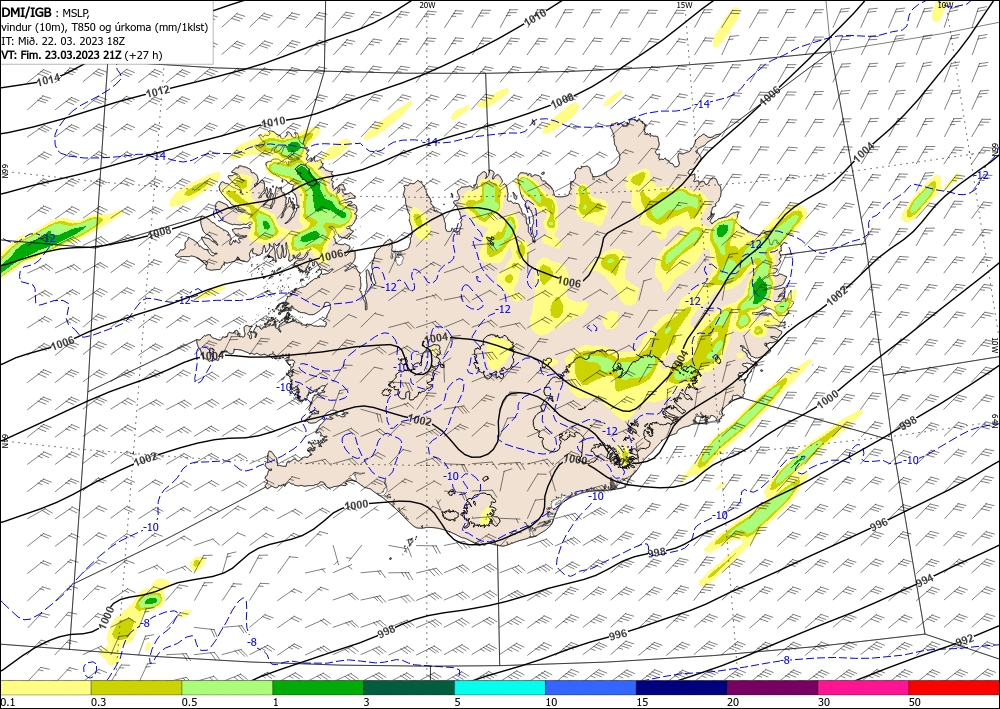Select the green 1–3 mm legend swatch
The height and width of the screenshot is (709, 1000).
[318, 687]
